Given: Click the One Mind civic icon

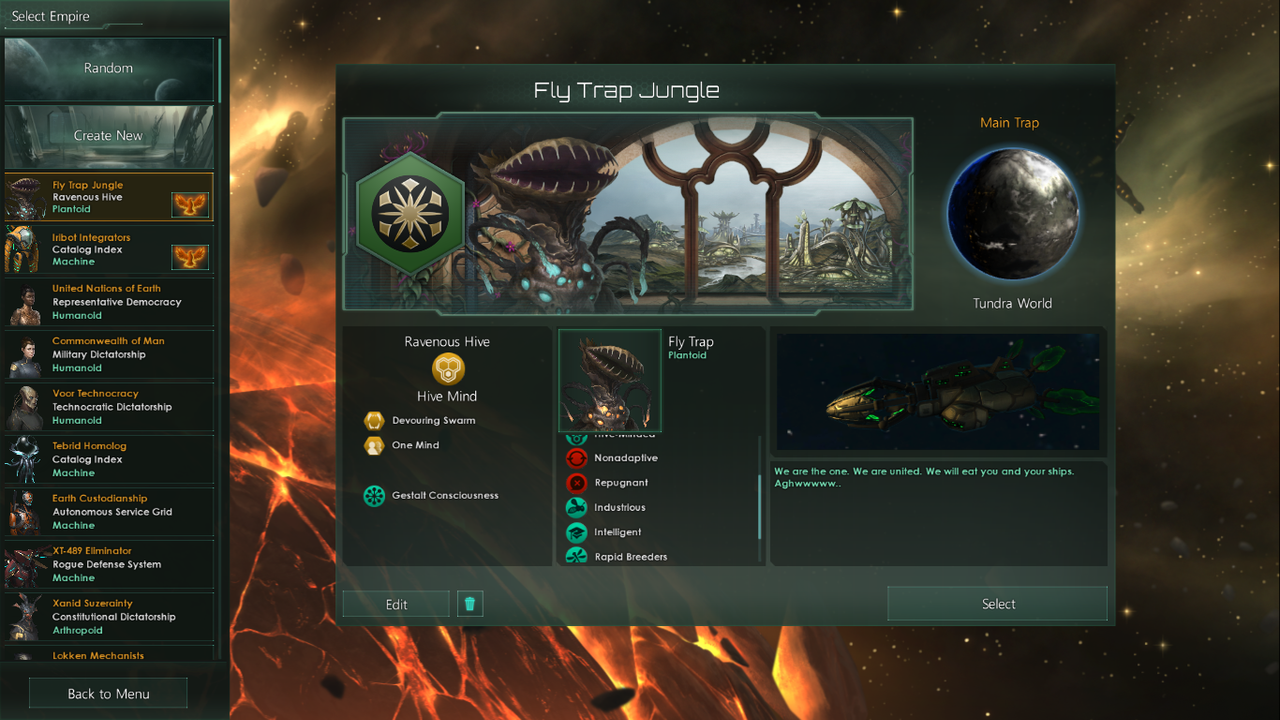Looking at the screenshot, I should pyautogui.click(x=374, y=446).
